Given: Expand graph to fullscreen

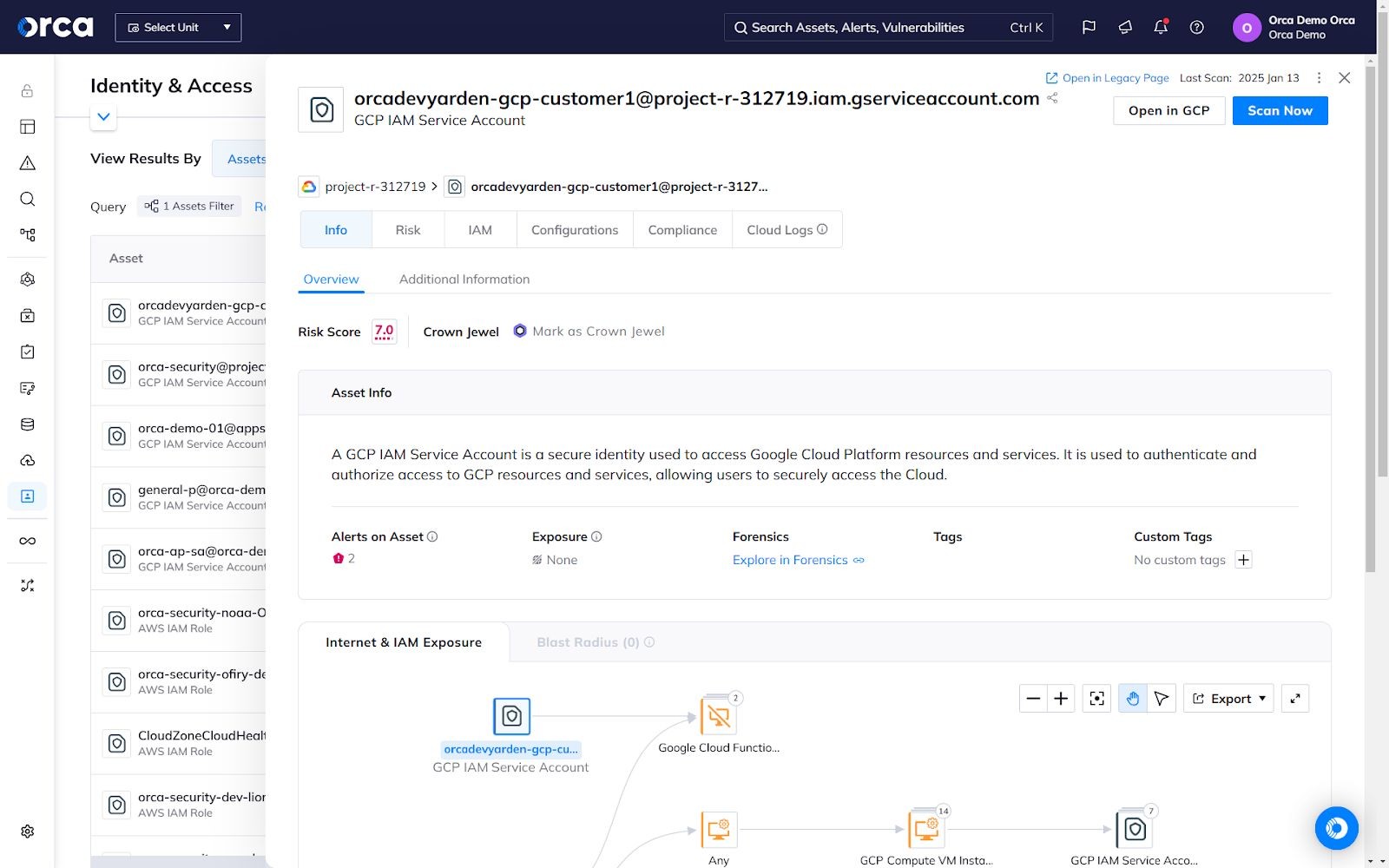Looking at the screenshot, I should coord(1295,699).
